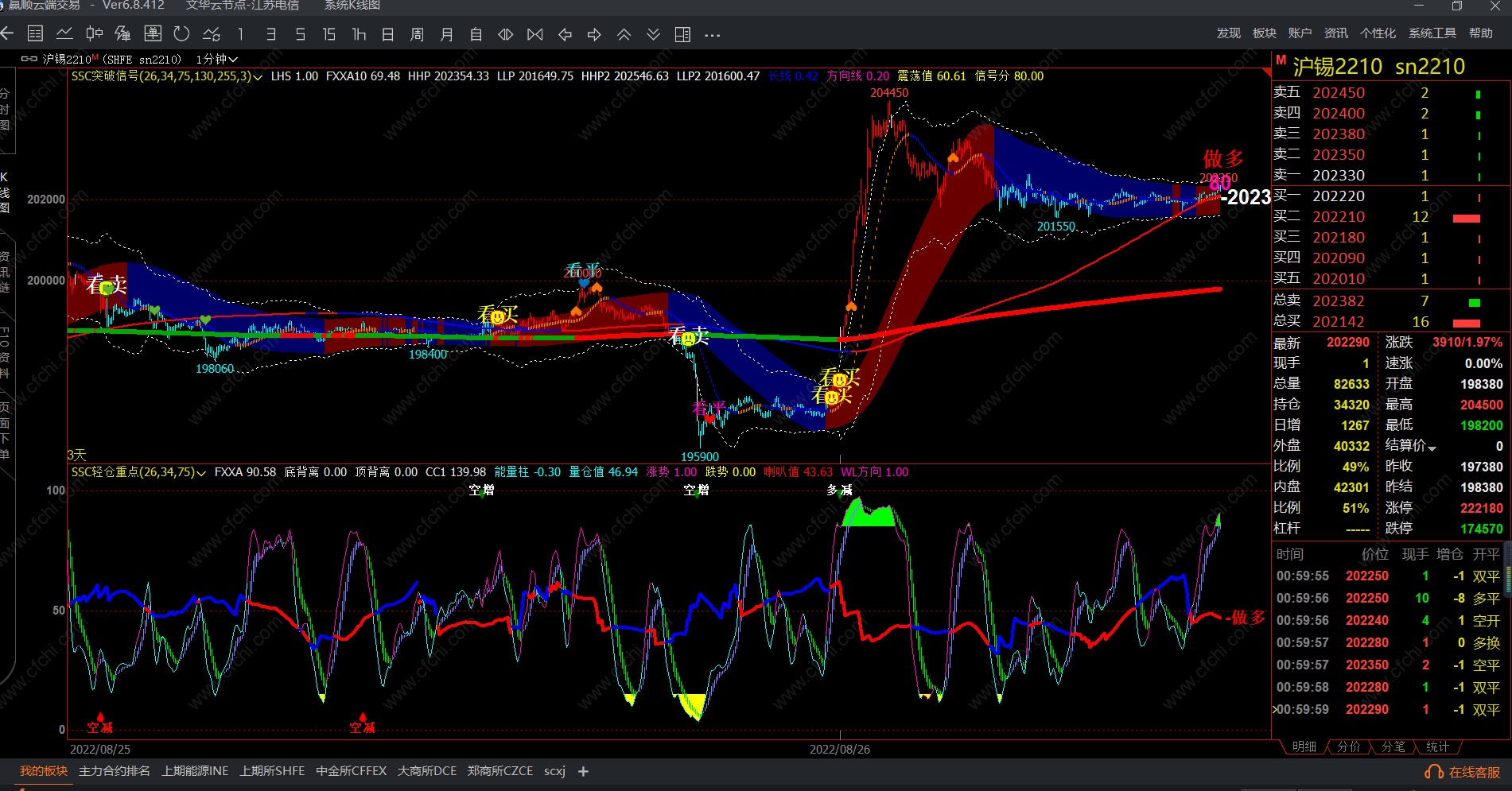Viewport: 1512px width, 791px height.
Task: Open the 发现 menu
Action: click(x=1228, y=33)
